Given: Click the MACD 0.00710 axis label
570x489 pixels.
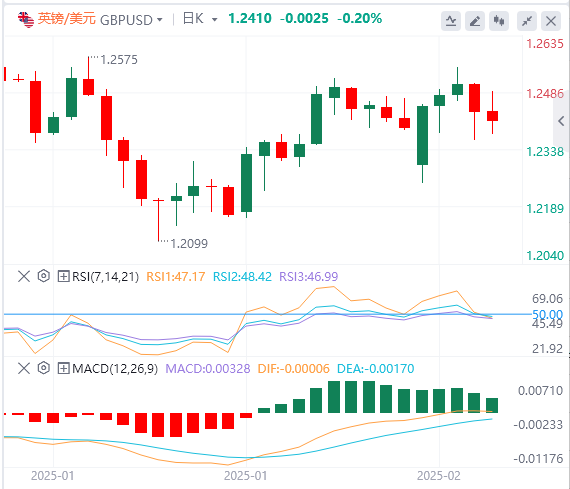Looking at the screenshot, I should 541,391.
